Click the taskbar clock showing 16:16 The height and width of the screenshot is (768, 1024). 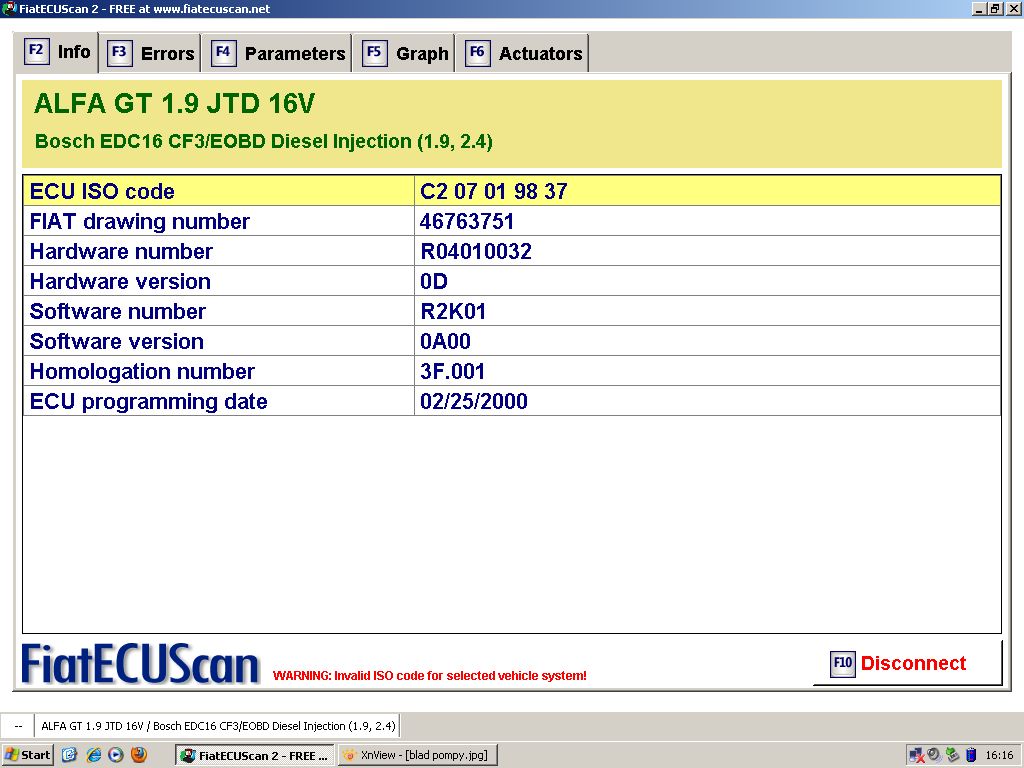point(999,755)
